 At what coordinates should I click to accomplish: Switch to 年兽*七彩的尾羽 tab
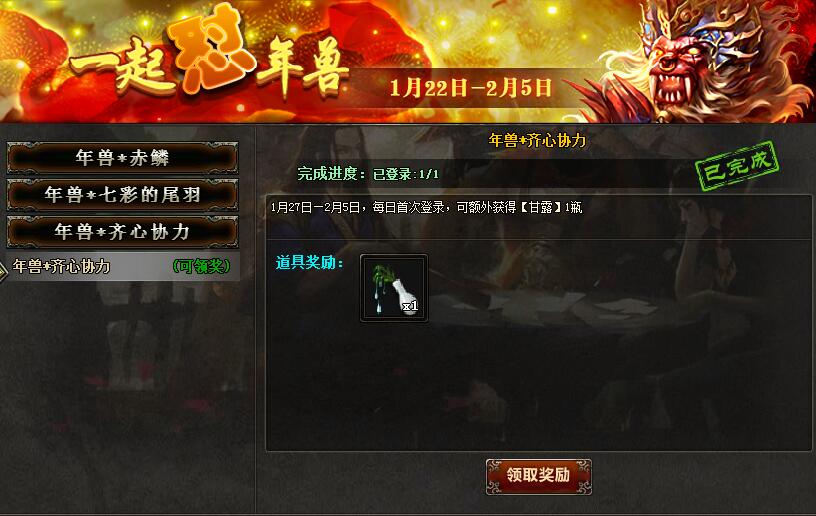tap(122, 195)
